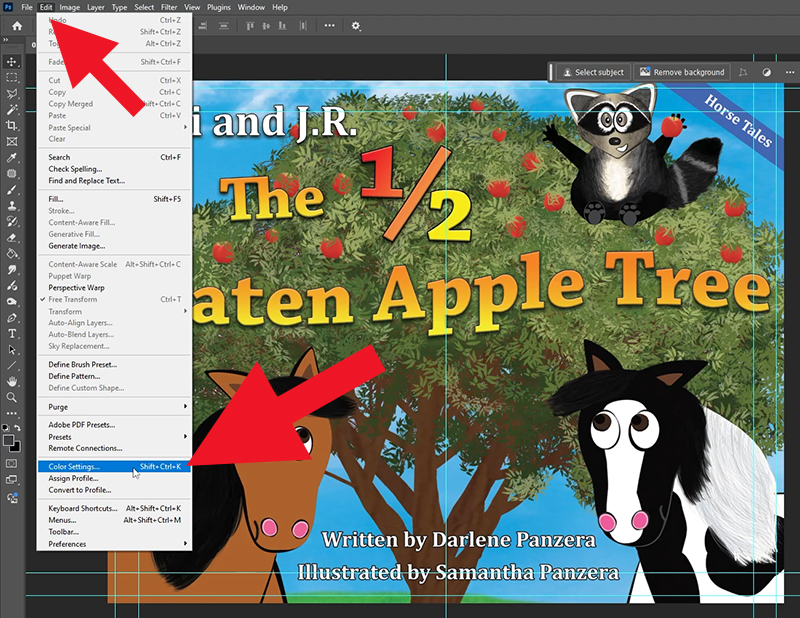Click the Select subject button
Image resolution: width=800 pixels, height=618 pixels.
pos(593,72)
